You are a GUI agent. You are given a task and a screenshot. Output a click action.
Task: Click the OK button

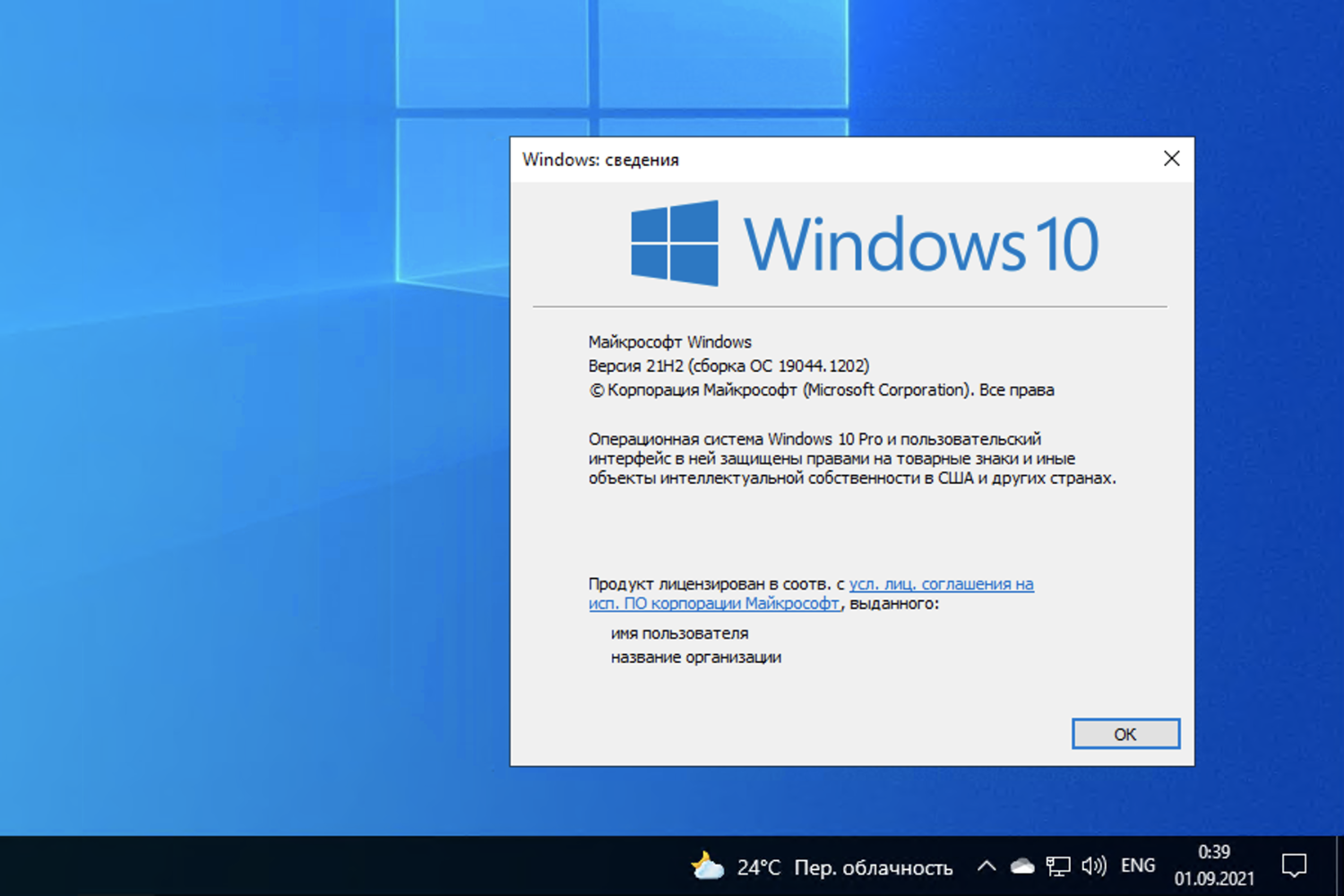[x=1125, y=733]
